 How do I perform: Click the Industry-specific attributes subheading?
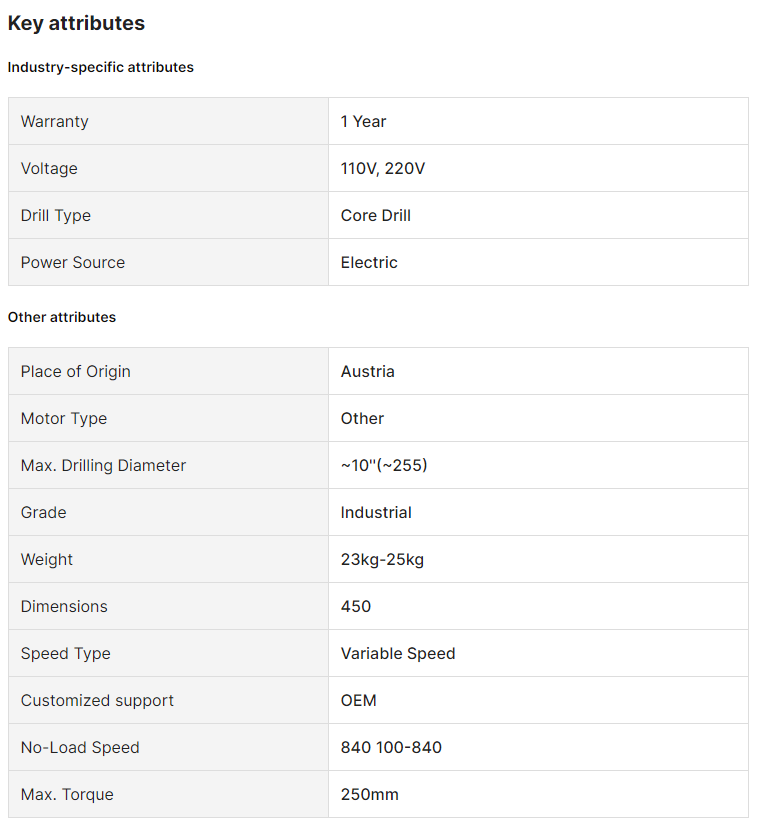101,67
